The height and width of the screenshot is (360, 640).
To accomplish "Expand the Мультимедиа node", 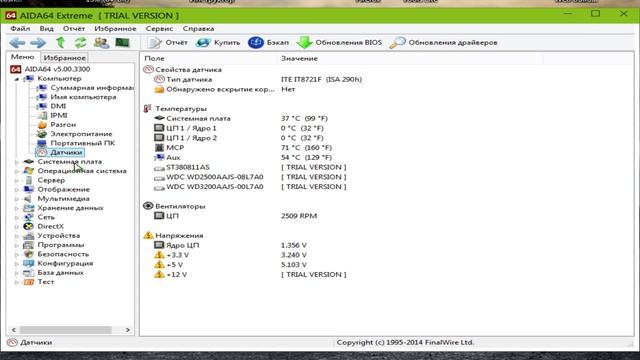I will (x=17, y=199).
